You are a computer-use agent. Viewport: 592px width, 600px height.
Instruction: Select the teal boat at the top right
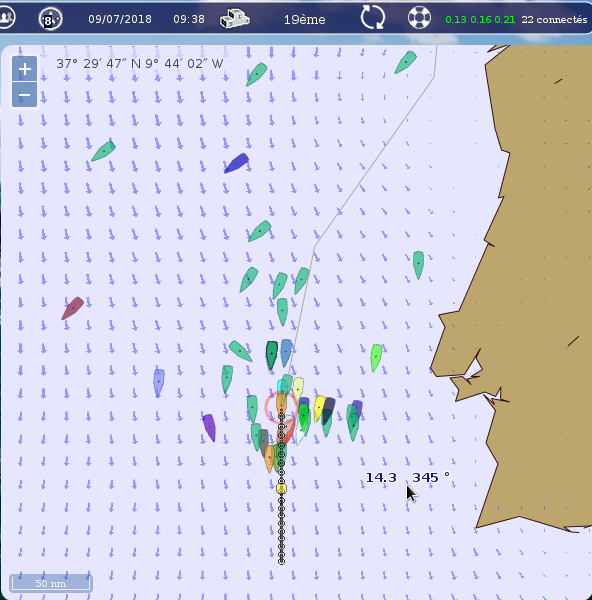[406, 62]
